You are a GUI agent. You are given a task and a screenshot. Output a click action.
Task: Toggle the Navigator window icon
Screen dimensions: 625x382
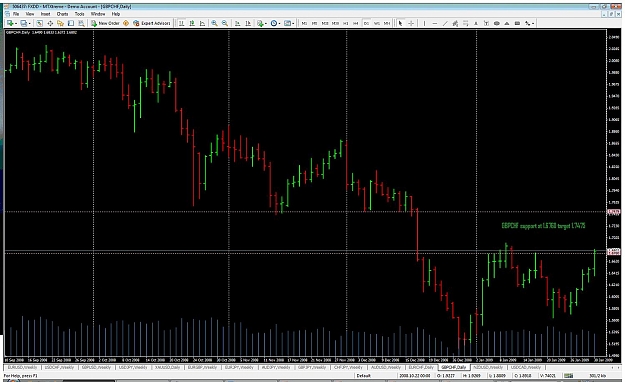tap(61, 23)
